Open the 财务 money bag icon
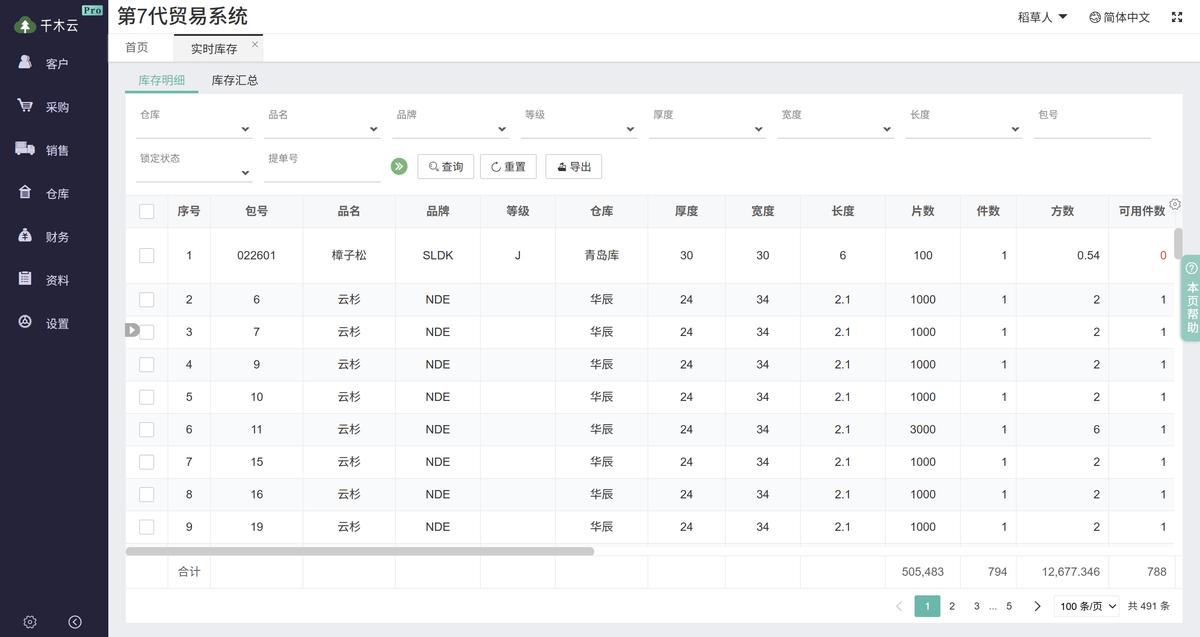 pos(26,236)
